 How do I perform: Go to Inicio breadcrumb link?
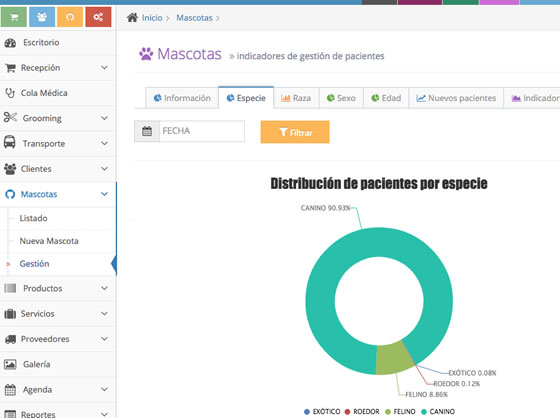pos(152,18)
